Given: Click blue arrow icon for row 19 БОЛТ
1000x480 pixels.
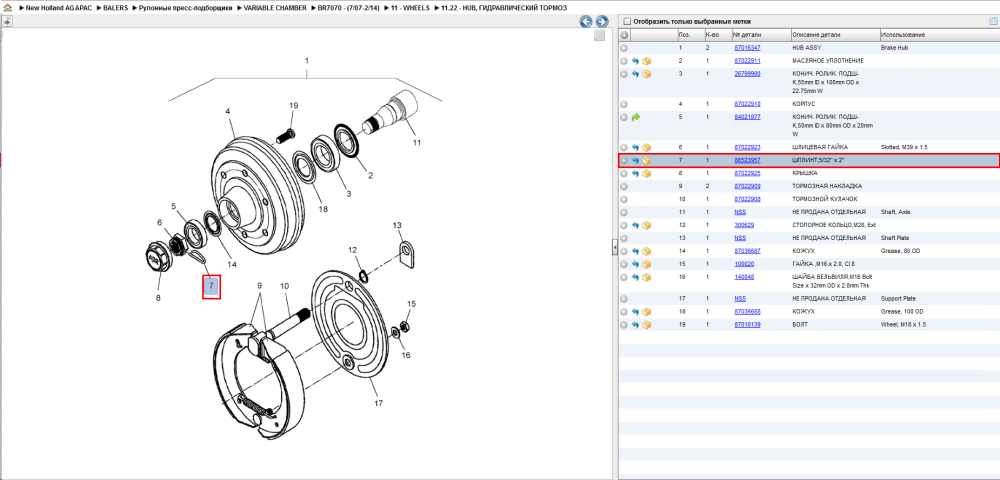Looking at the screenshot, I should pos(635,324).
